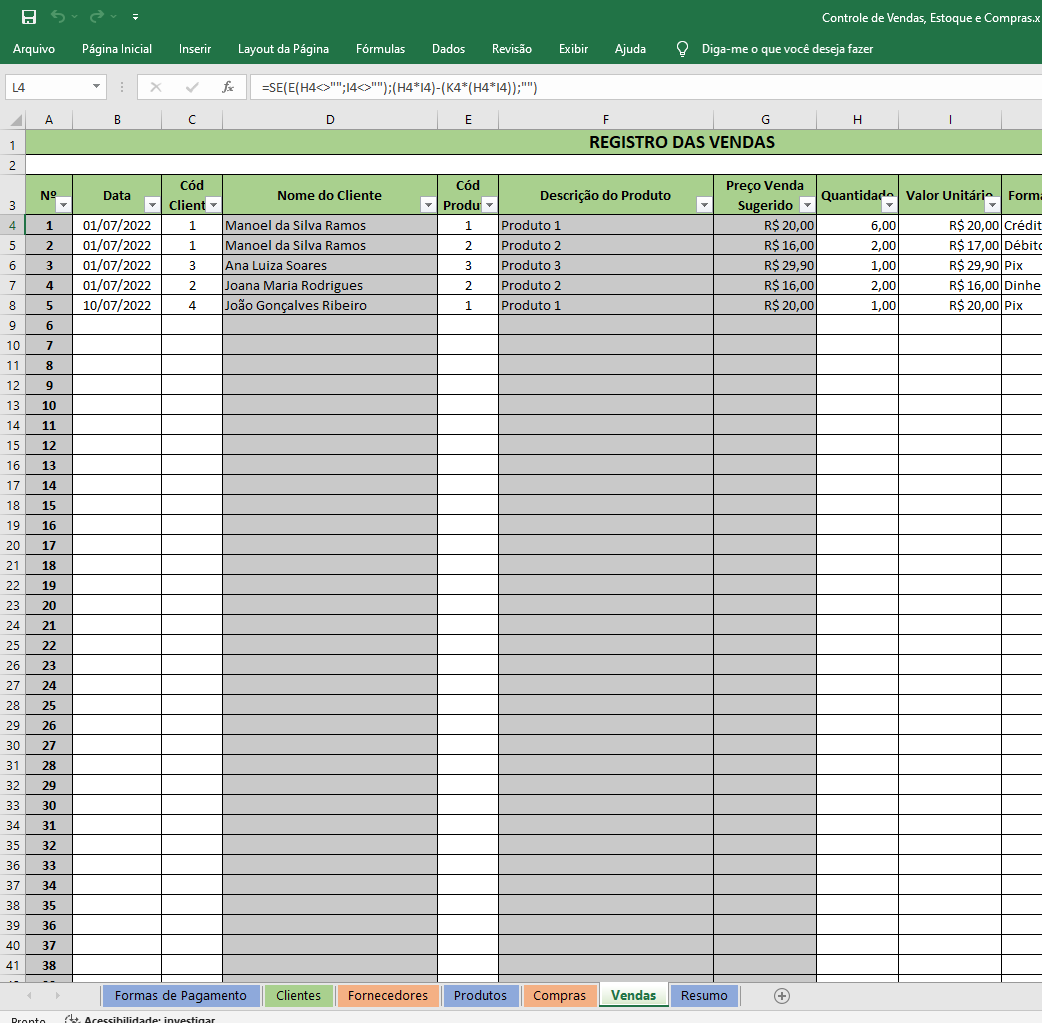Select the cell with Ana Luiza Soares
Screen dimensions: 1042x1023
click(x=329, y=265)
